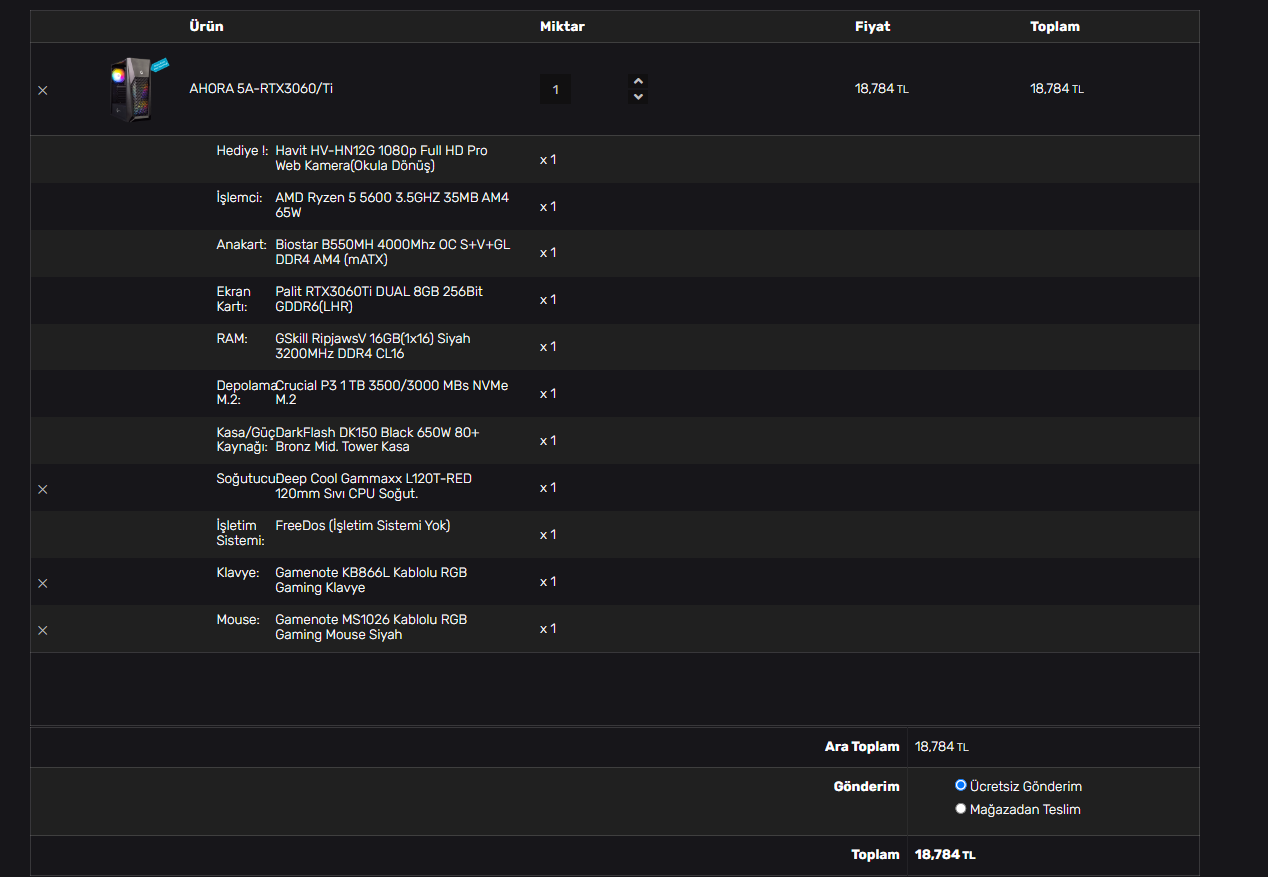Viewport: 1268px width, 877px height.
Task: Open the AHORA 5A-RTX3060/Ti product link
Action: (261, 88)
